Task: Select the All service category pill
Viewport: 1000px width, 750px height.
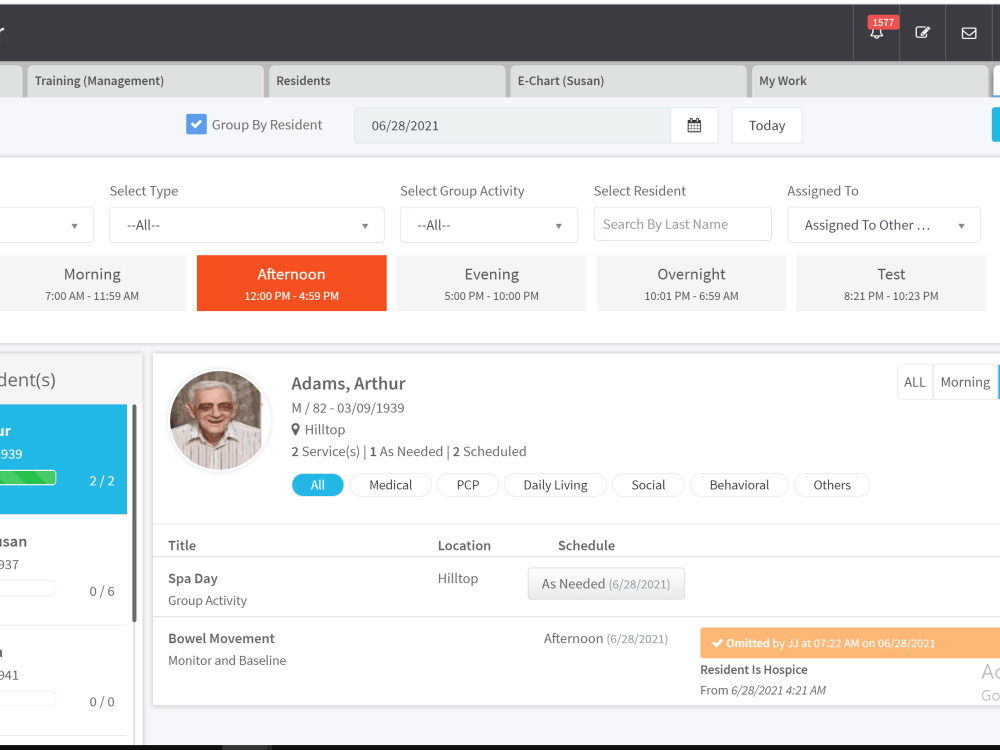Action: coord(318,485)
